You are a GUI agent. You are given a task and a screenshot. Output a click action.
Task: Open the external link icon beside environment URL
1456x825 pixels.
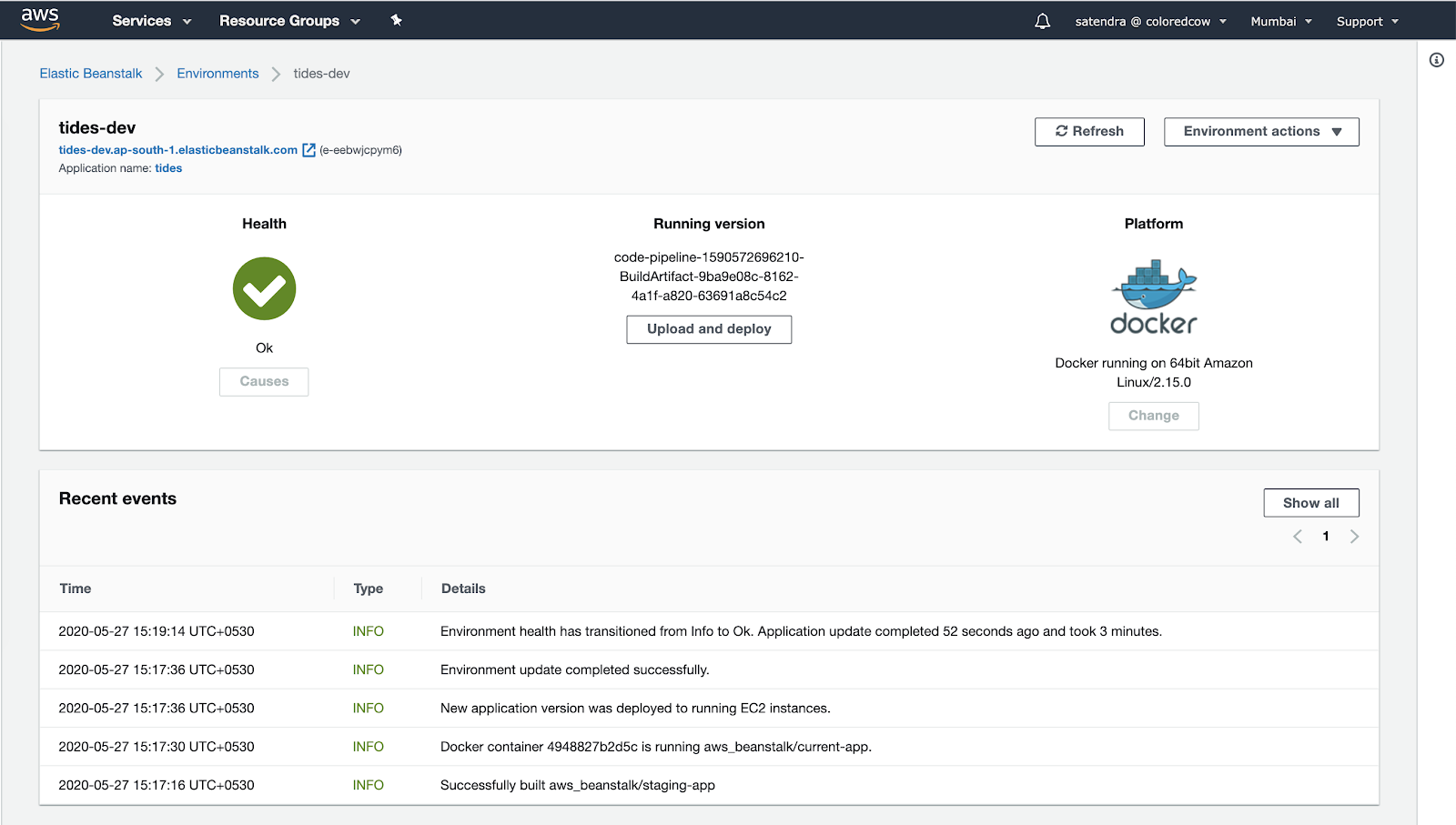pyautogui.click(x=308, y=150)
